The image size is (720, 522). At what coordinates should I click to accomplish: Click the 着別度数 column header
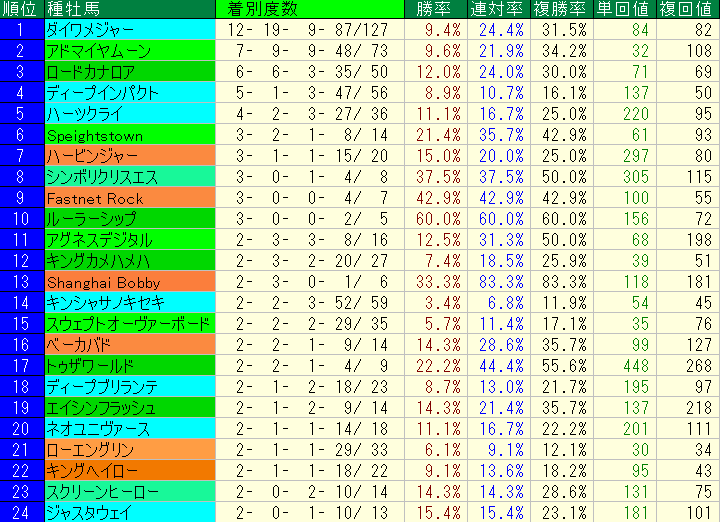tap(310, 9)
